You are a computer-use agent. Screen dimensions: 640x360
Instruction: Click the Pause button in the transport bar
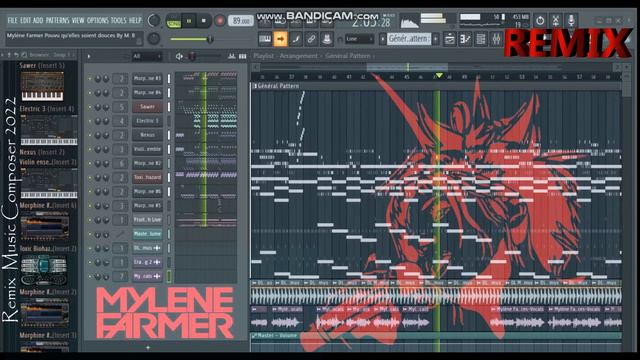coord(189,21)
